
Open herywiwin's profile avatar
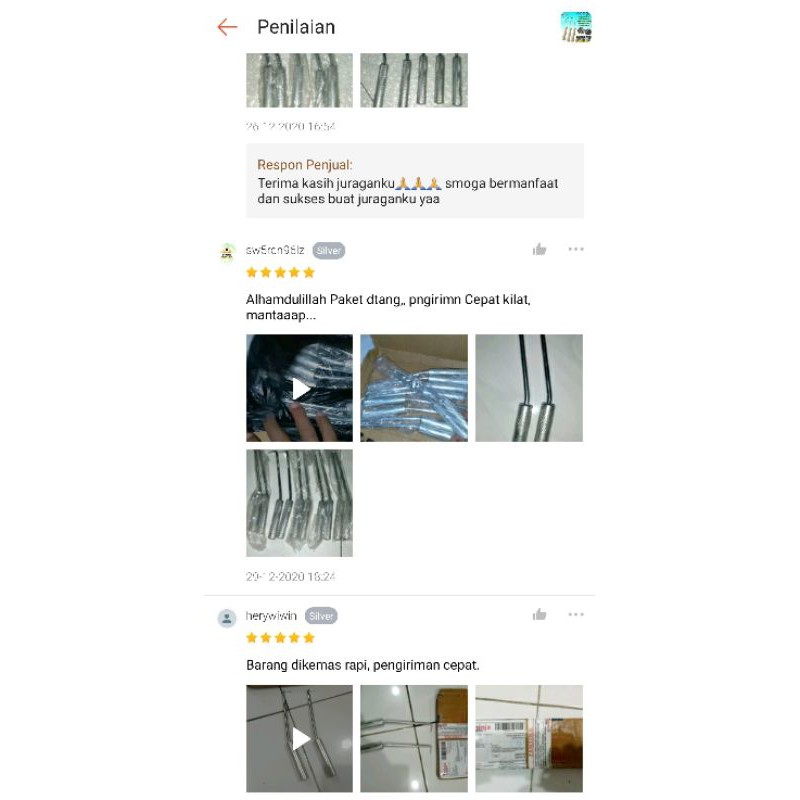click(227, 618)
